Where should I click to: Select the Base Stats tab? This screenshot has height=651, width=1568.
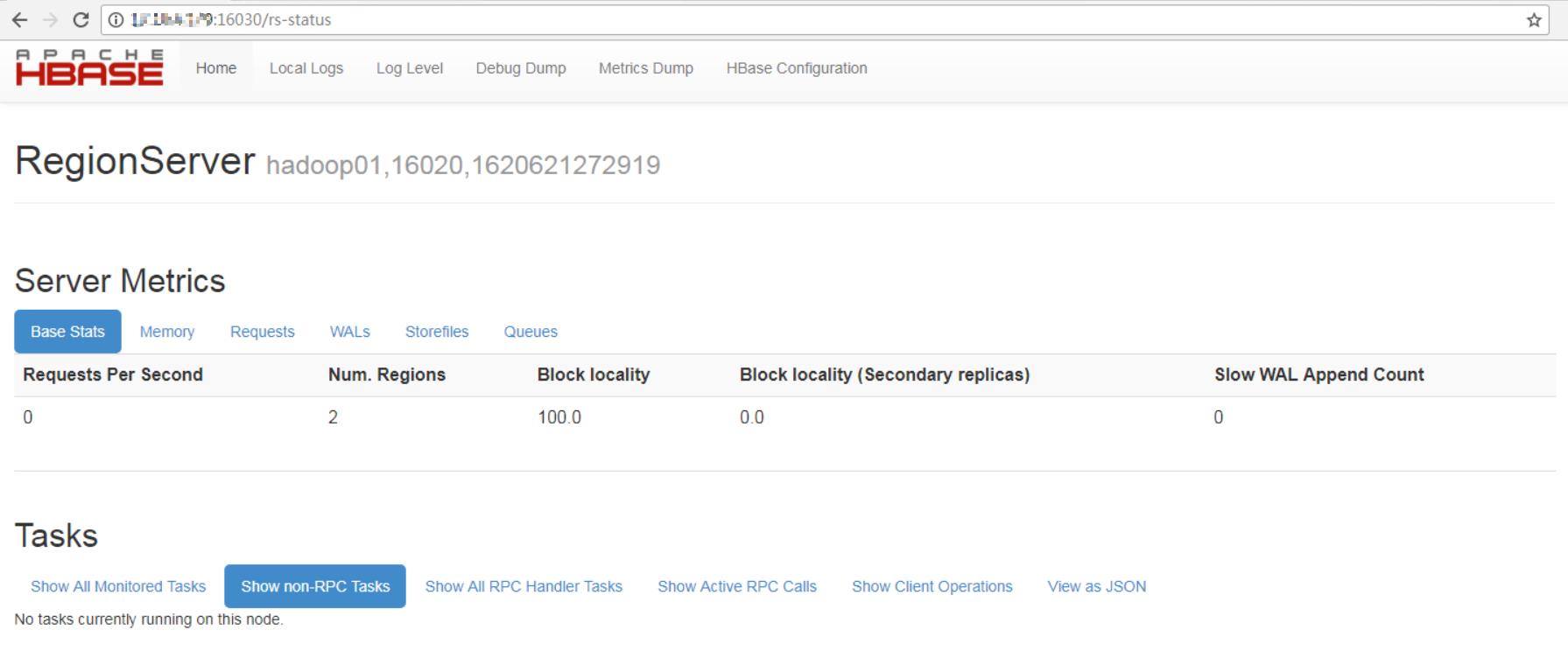(67, 332)
